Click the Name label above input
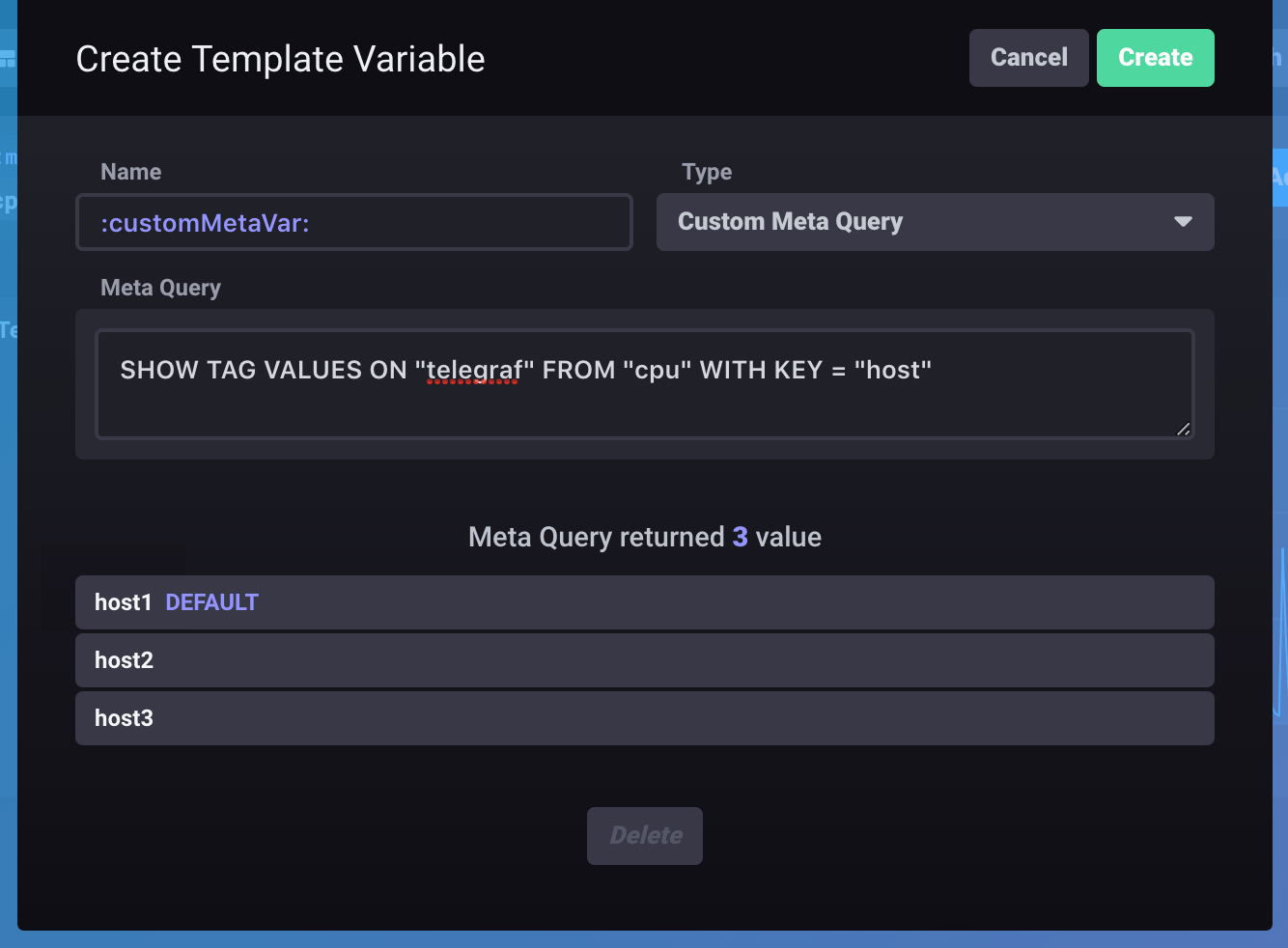This screenshot has height=948, width=1288. coord(130,172)
